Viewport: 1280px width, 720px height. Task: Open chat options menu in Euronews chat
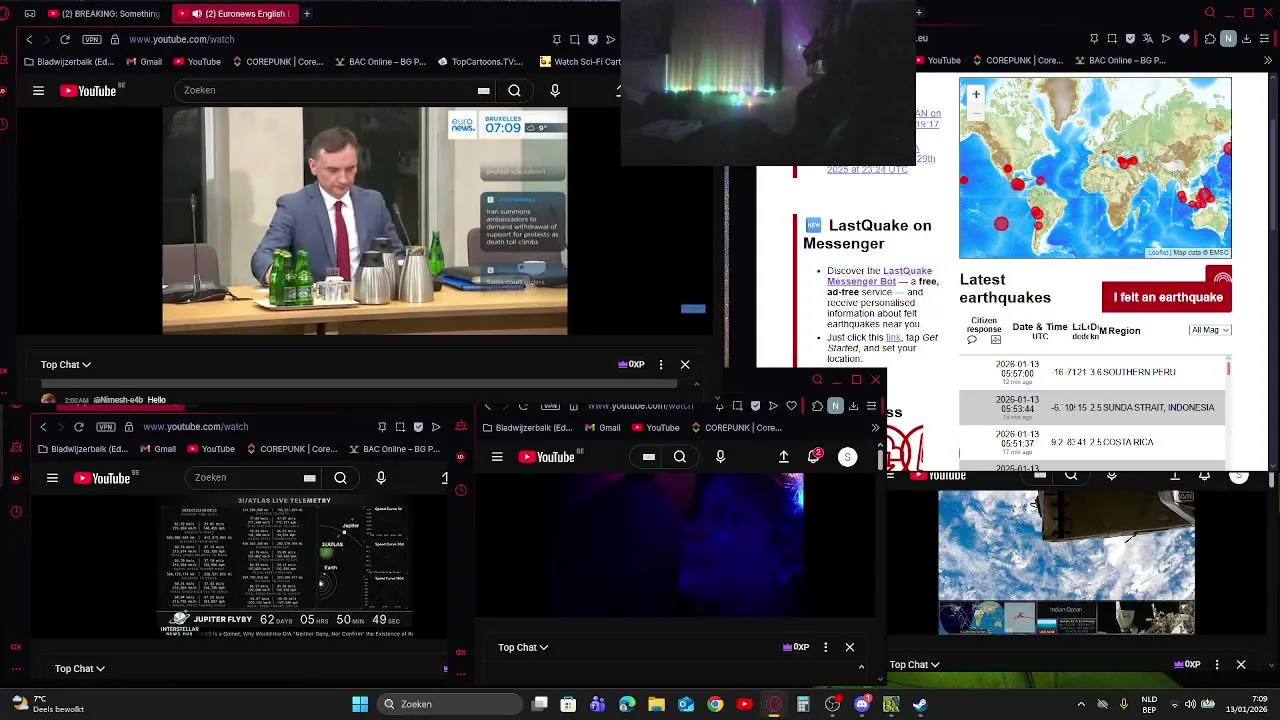pos(661,365)
